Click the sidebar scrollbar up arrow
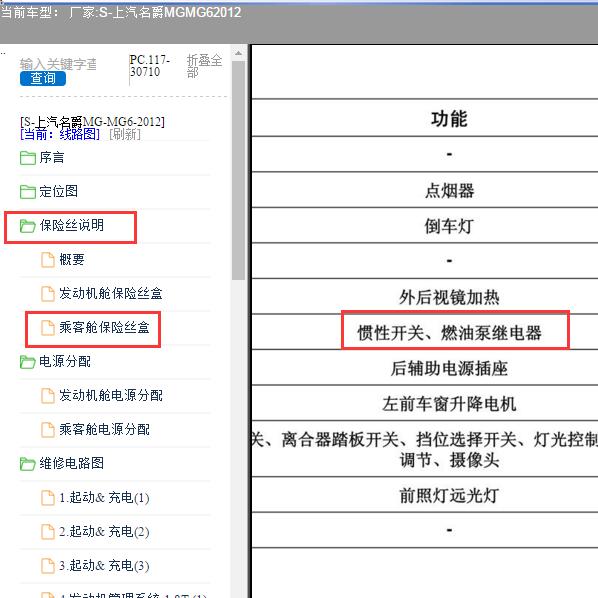The height and width of the screenshot is (598, 598). tap(238, 53)
